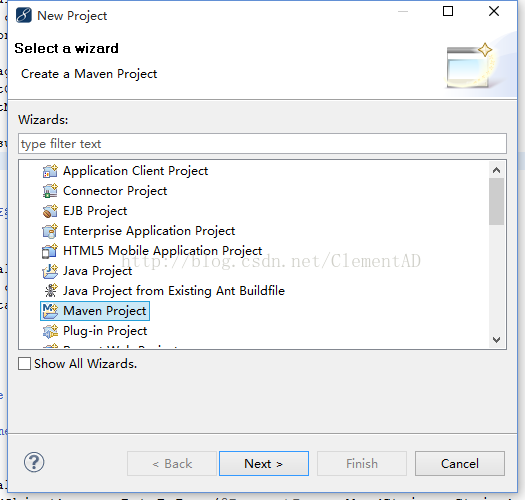Click the wizard list scroll down arrow
Screen dimensions: 525x500
click(497, 340)
